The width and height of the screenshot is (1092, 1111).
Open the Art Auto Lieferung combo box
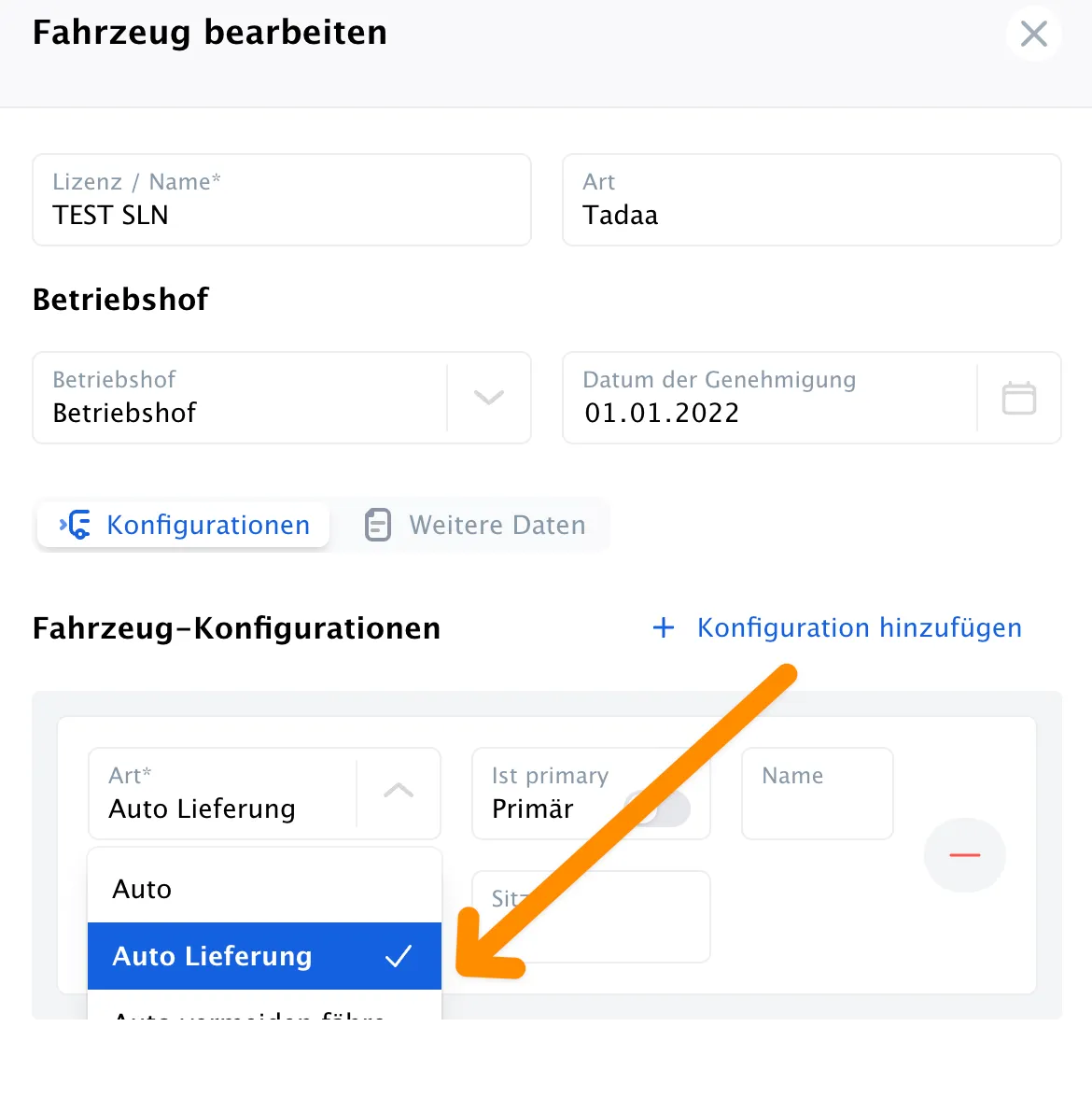pos(264,794)
